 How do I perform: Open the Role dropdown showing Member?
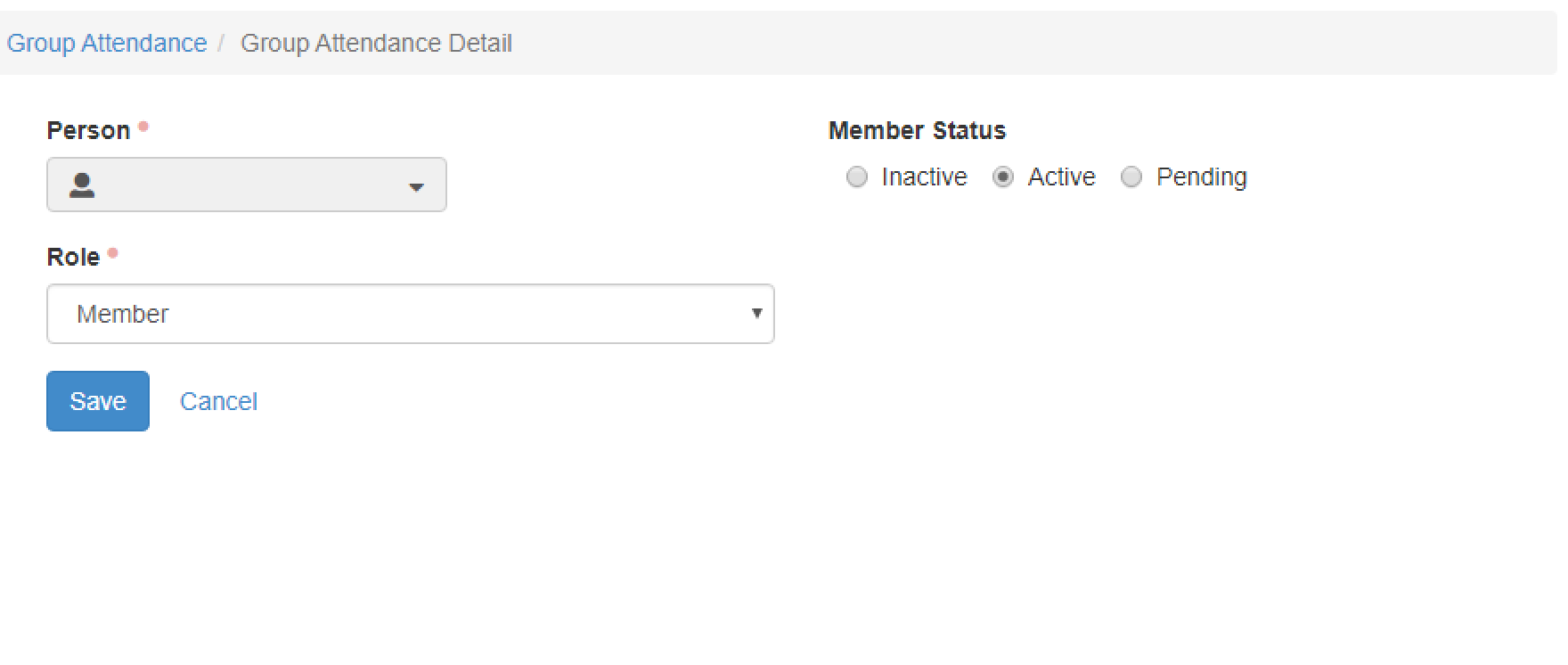[410, 313]
